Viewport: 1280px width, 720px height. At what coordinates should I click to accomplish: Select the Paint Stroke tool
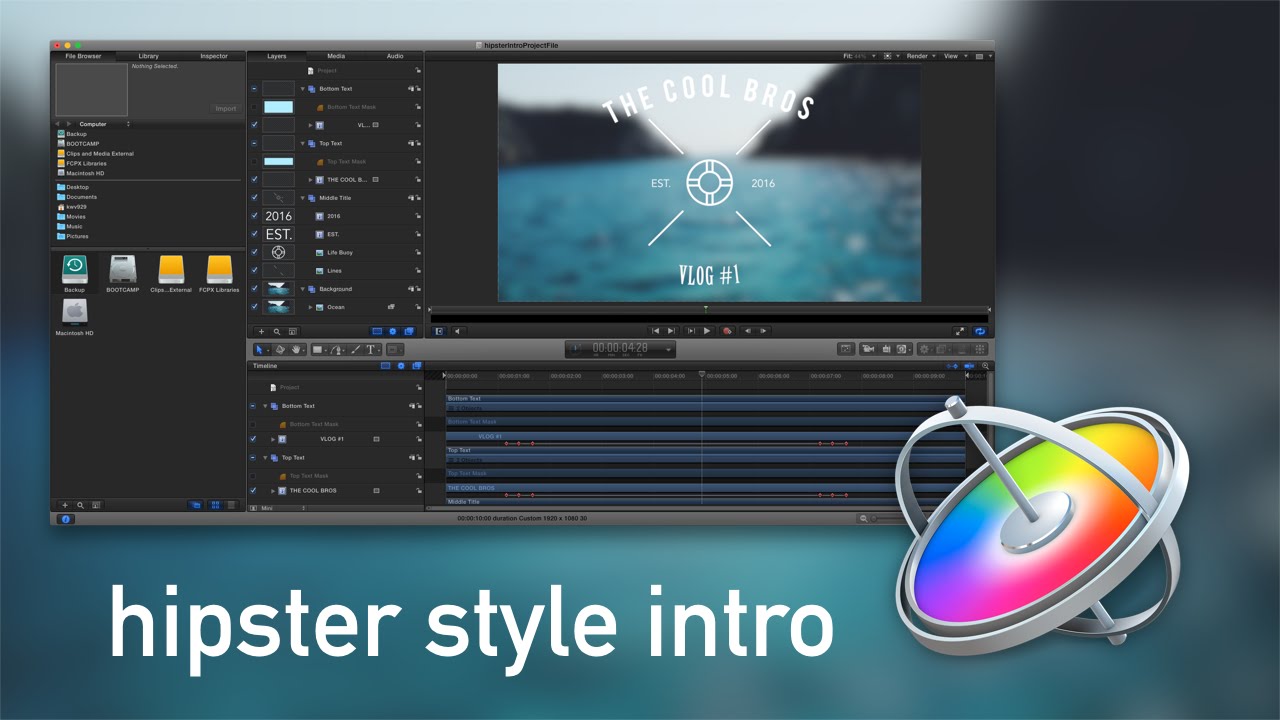pyautogui.click(x=355, y=349)
